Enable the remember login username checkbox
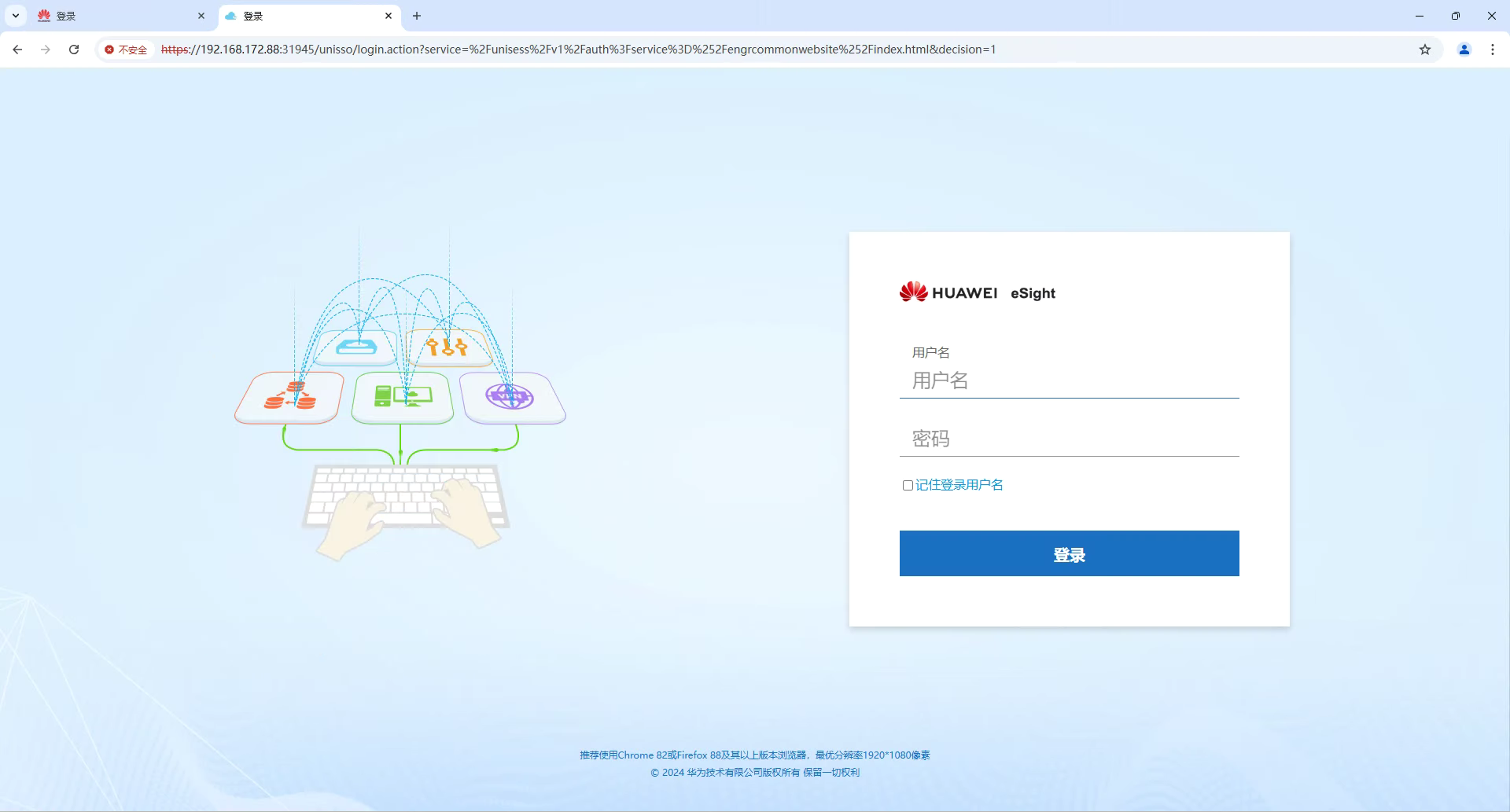This screenshot has width=1510, height=812. [908, 486]
